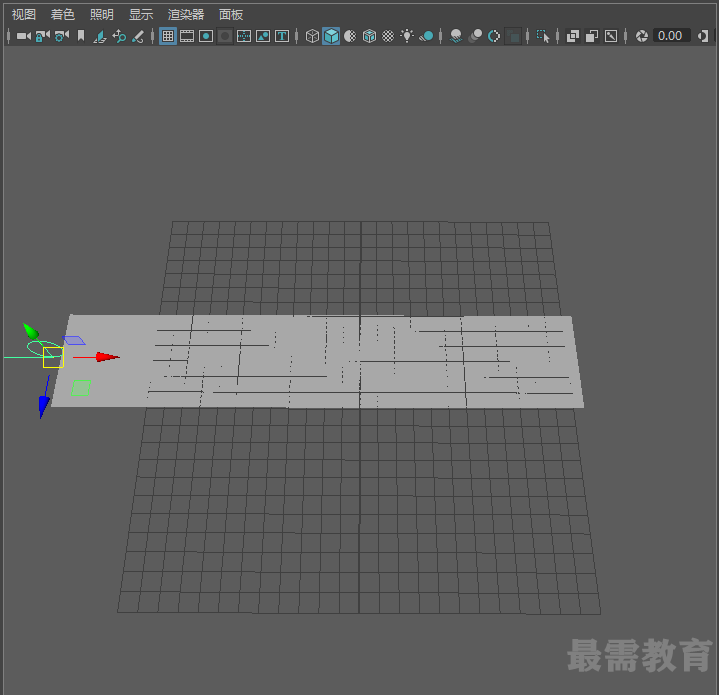Click the Isolate Select icon
Image resolution: width=719 pixels, height=695 pixels.
pos(543,36)
